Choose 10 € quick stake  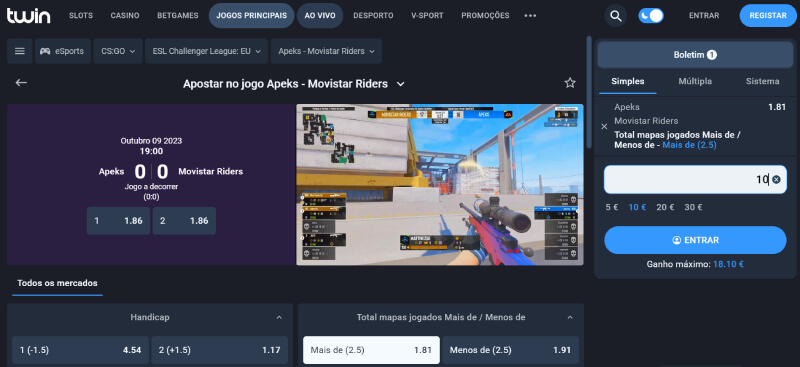[637, 207]
